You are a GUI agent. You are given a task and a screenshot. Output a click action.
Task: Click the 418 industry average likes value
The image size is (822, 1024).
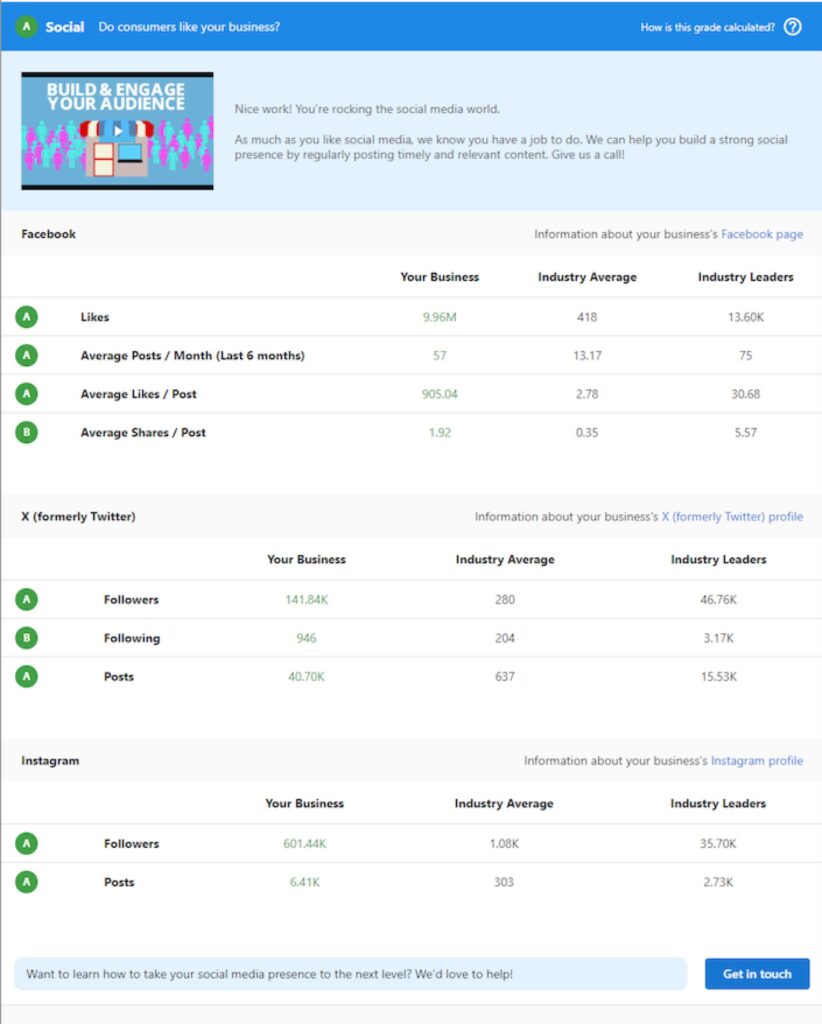point(587,317)
